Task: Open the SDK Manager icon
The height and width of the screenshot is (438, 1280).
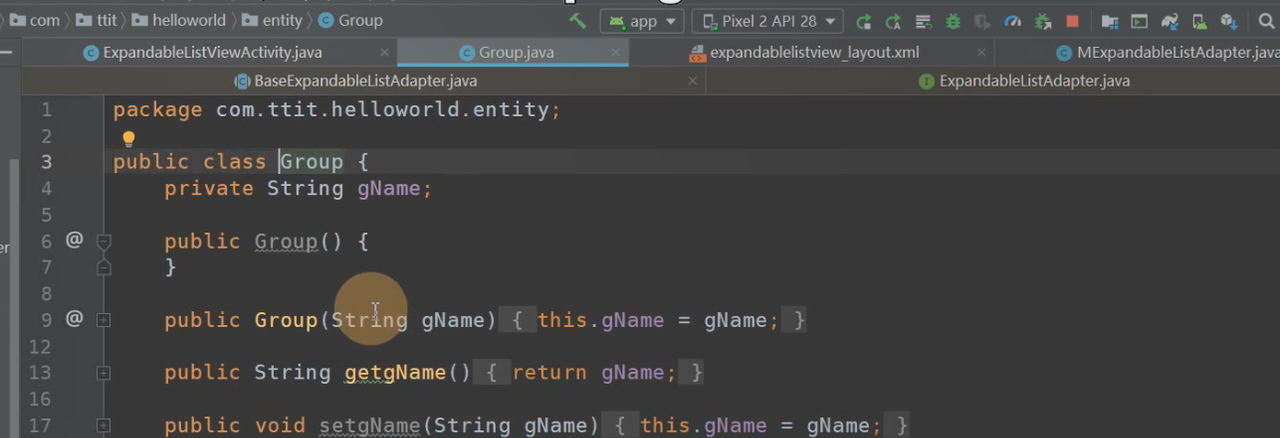Action: point(1228,21)
